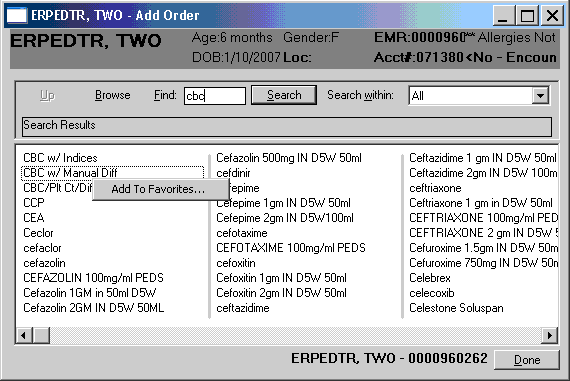Select CEFOTAXIME 100mg/ml PEDS
The width and height of the screenshot is (570, 381).
point(291,248)
